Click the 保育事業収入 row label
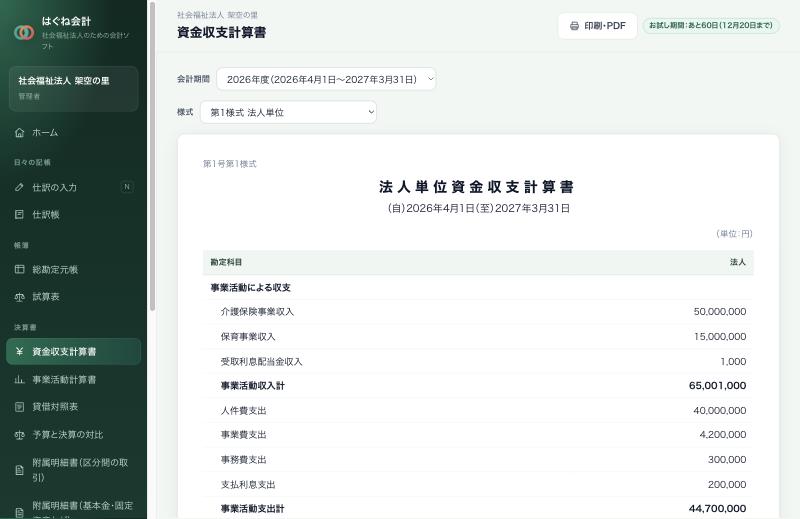Image resolution: width=800 pixels, height=519 pixels. pos(248,337)
